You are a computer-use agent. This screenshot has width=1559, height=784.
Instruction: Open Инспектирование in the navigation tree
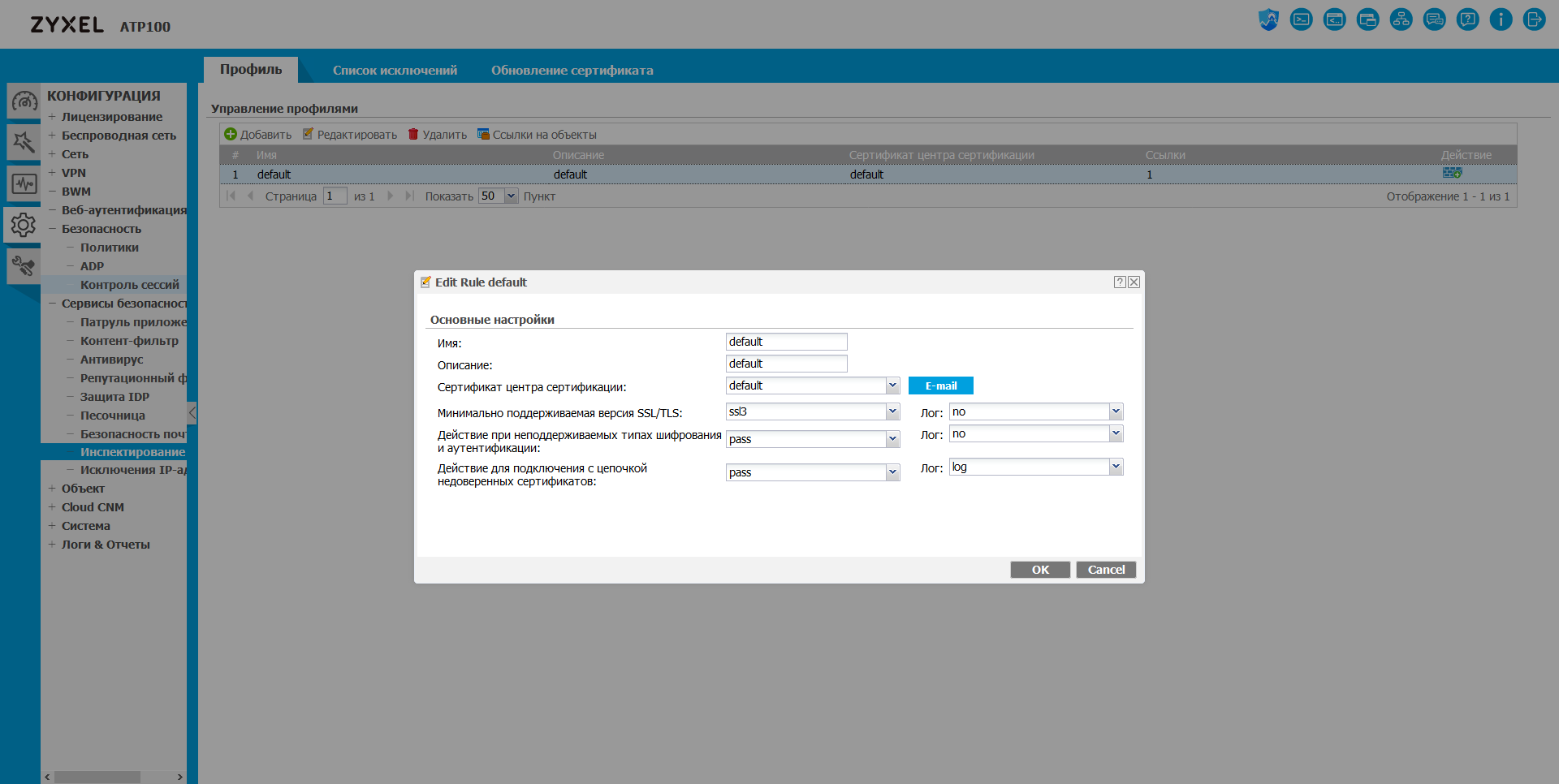coord(132,452)
